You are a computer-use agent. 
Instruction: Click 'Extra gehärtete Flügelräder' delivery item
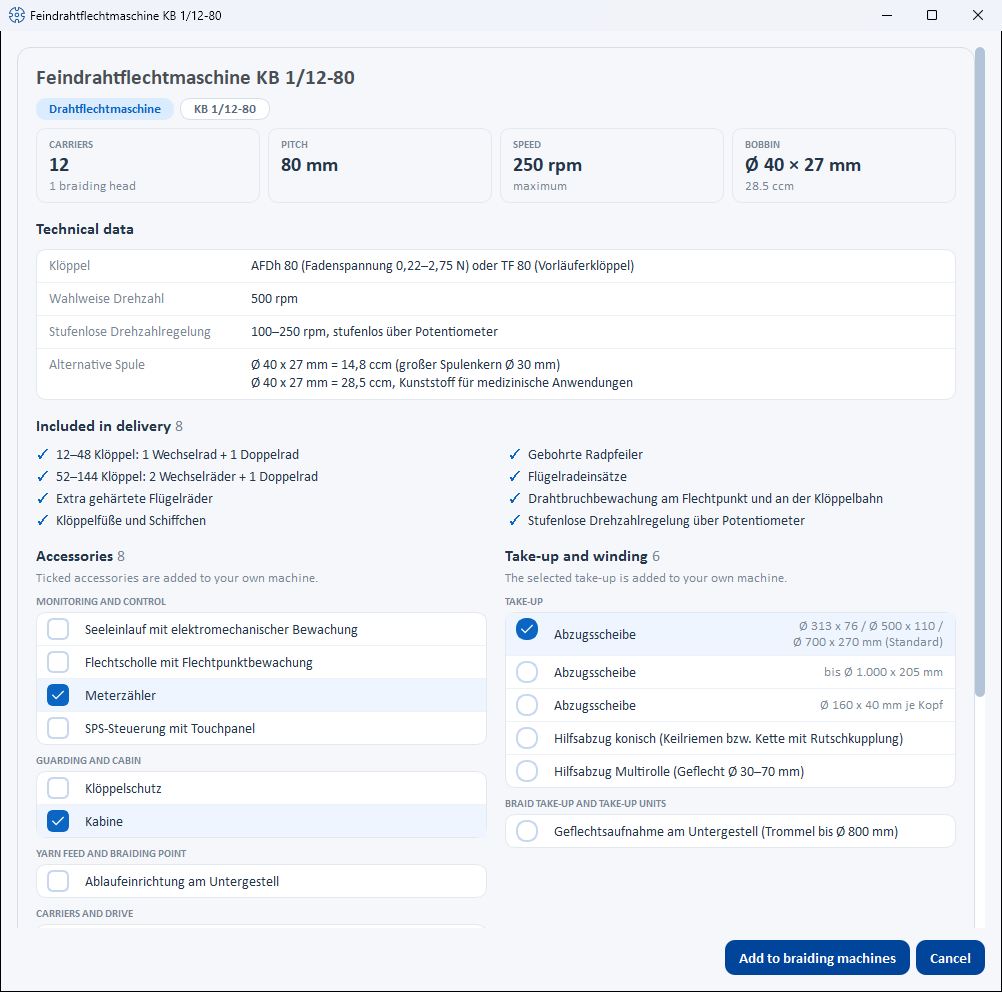coord(134,499)
